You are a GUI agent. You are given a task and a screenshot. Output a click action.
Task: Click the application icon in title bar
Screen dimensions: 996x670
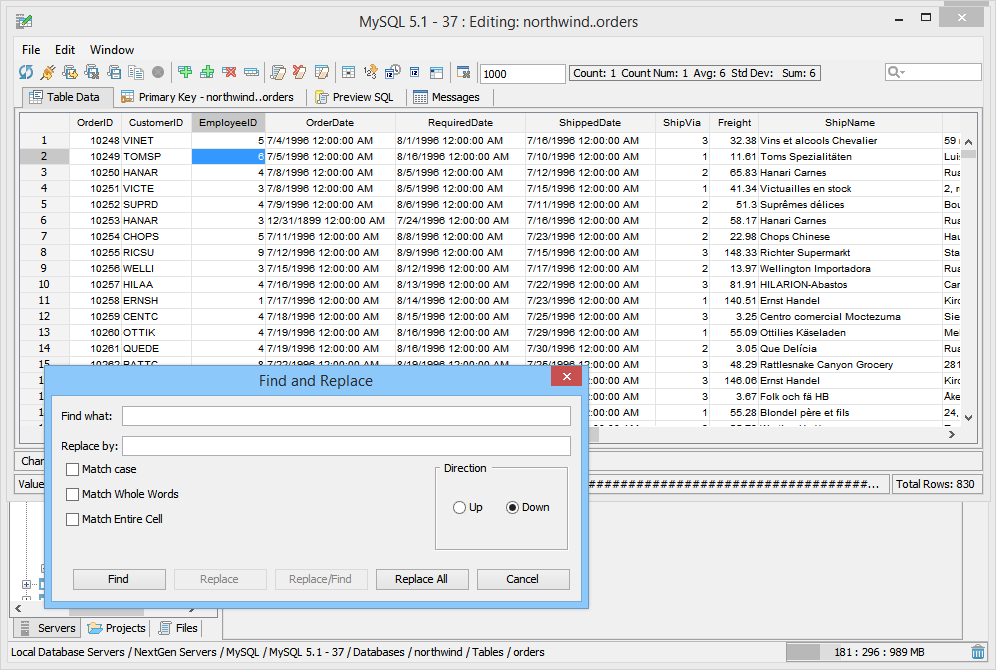[24, 22]
